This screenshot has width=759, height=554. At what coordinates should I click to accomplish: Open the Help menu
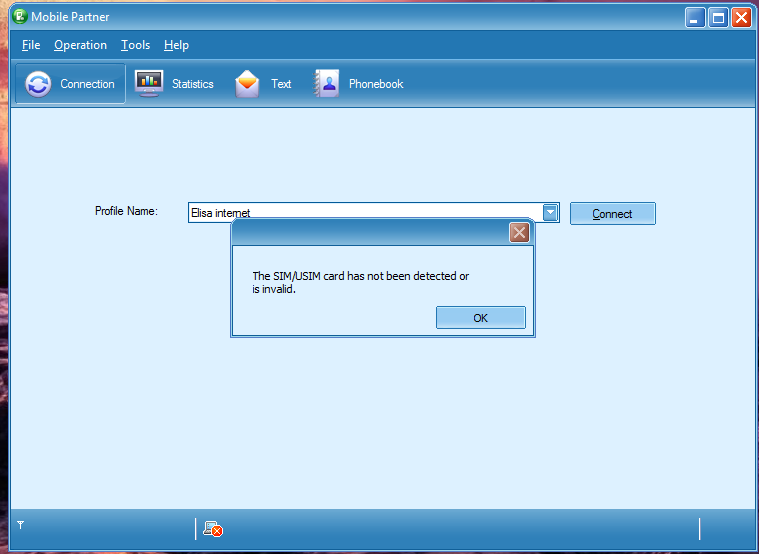pos(176,45)
